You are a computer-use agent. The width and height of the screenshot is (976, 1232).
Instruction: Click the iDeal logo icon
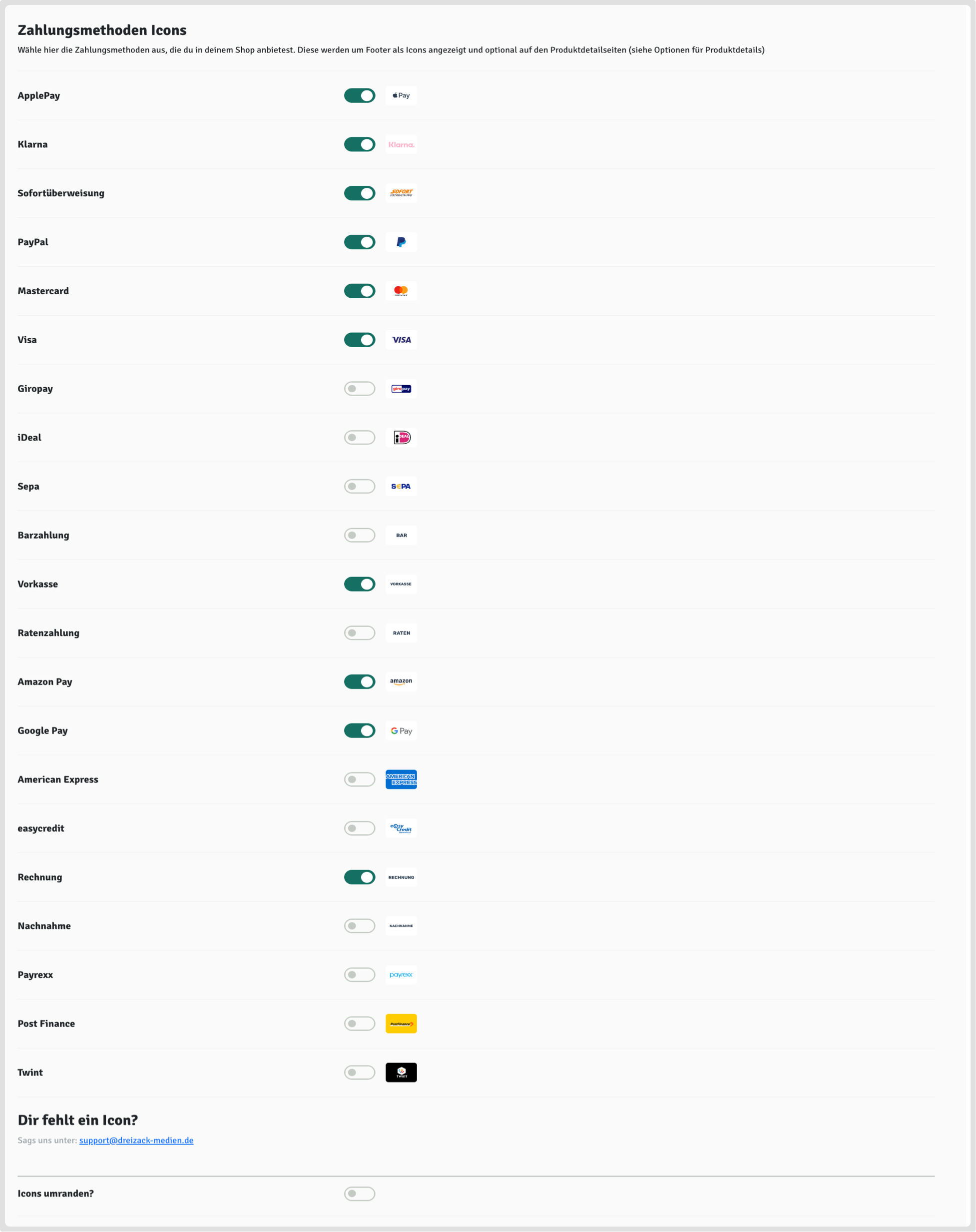click(x=401, y=438)
